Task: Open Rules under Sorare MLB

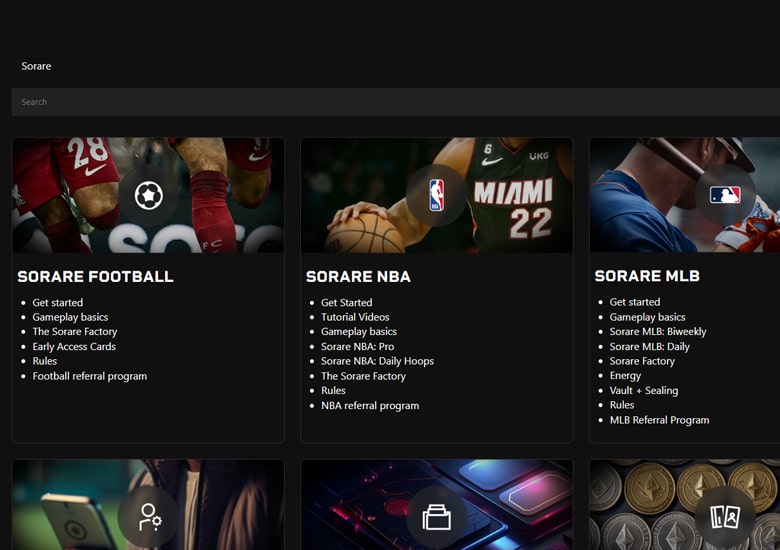Action: [x=622, y=405]
